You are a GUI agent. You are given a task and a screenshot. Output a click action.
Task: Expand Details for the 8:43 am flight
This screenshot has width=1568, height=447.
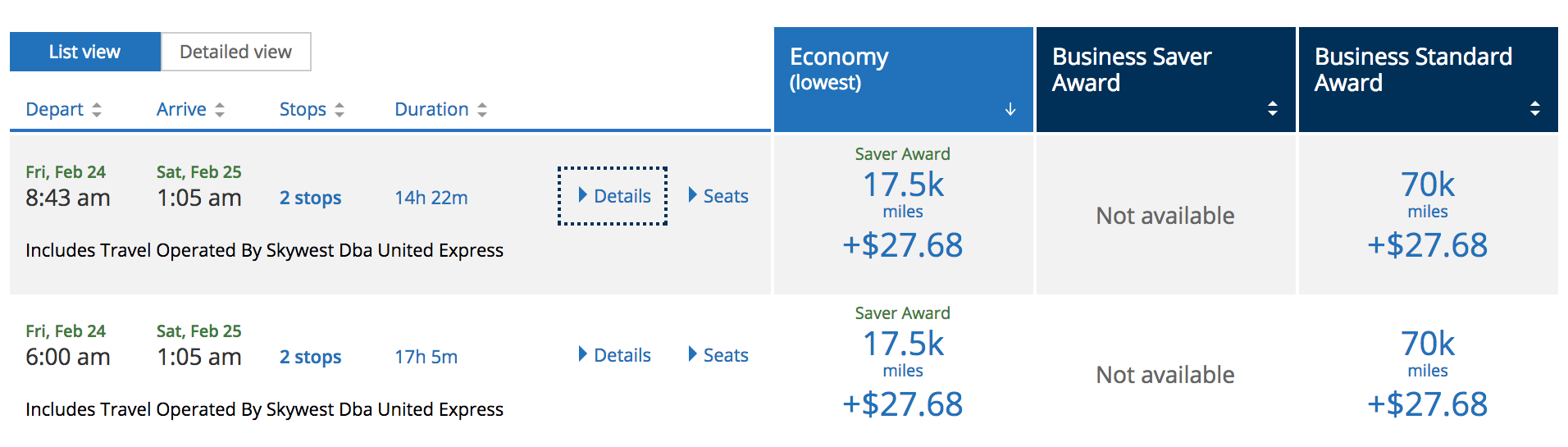(x=613, y=196)
